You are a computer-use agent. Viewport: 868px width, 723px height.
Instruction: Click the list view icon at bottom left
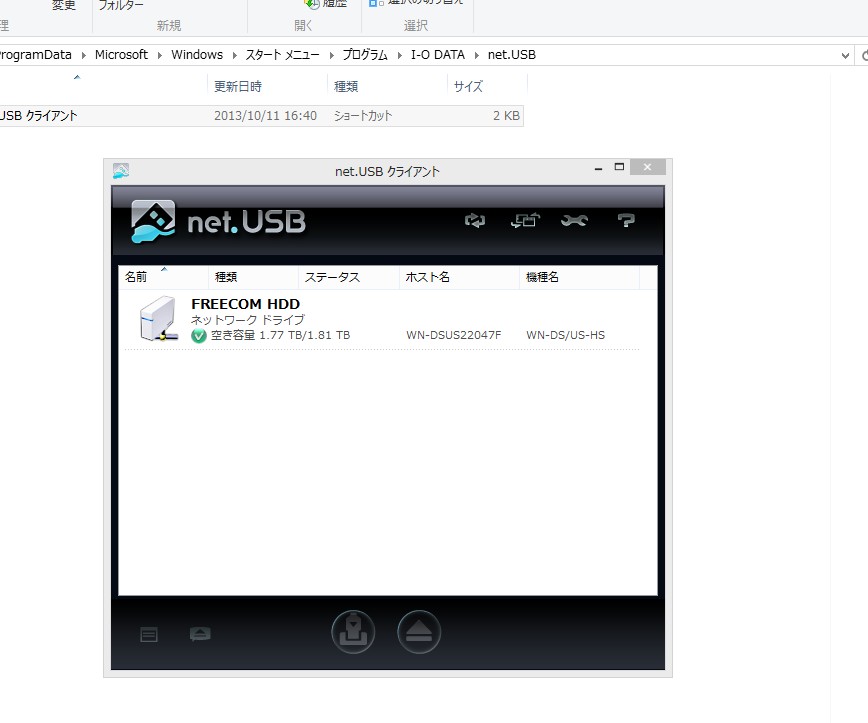[149, 634]
